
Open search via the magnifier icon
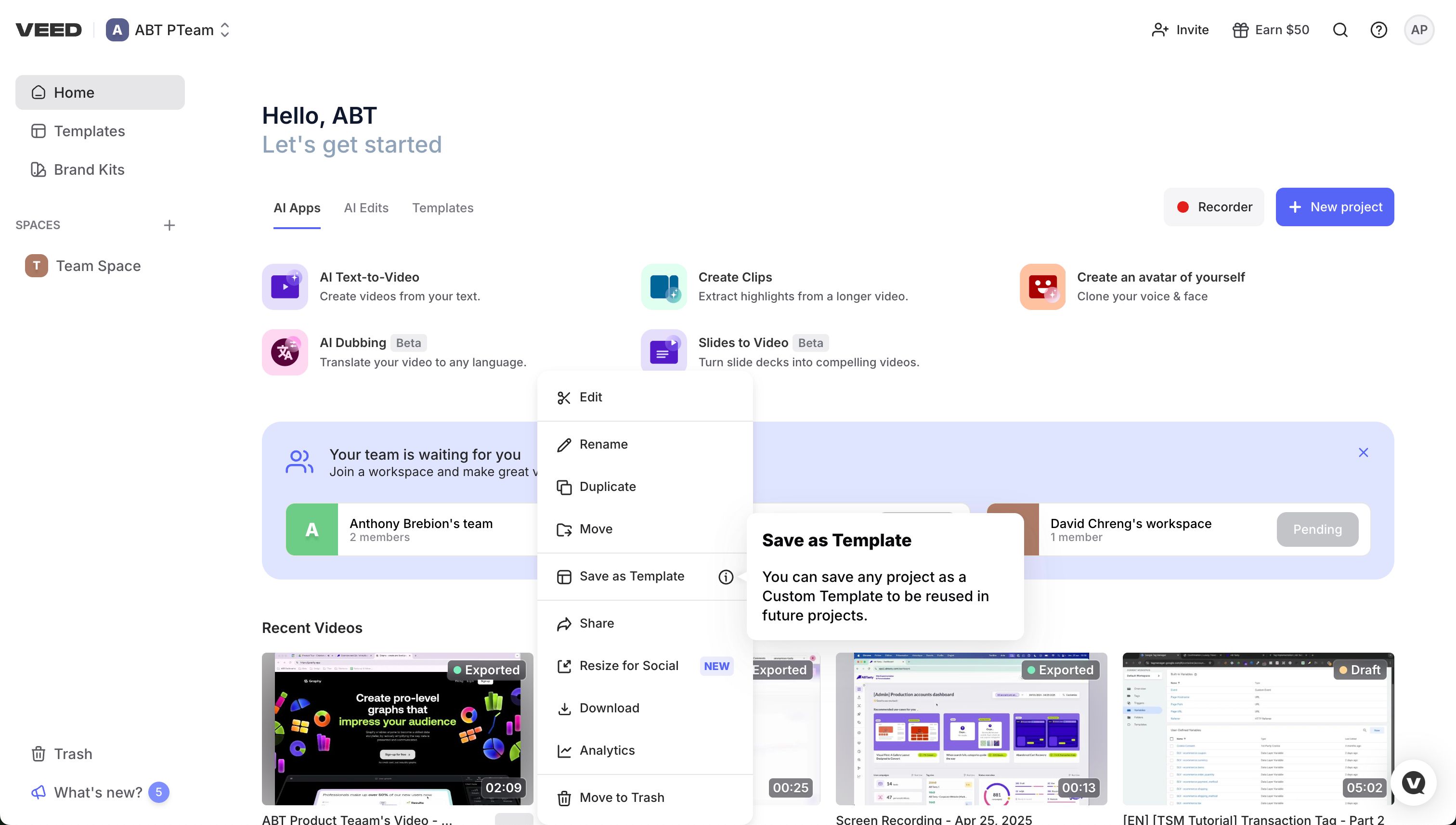(x=1340, y=30)
